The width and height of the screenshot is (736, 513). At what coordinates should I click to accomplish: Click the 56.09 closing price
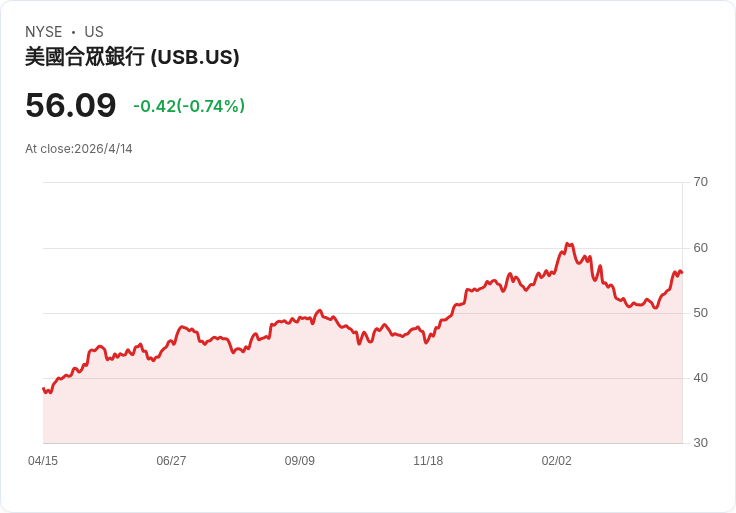(70, 105)
